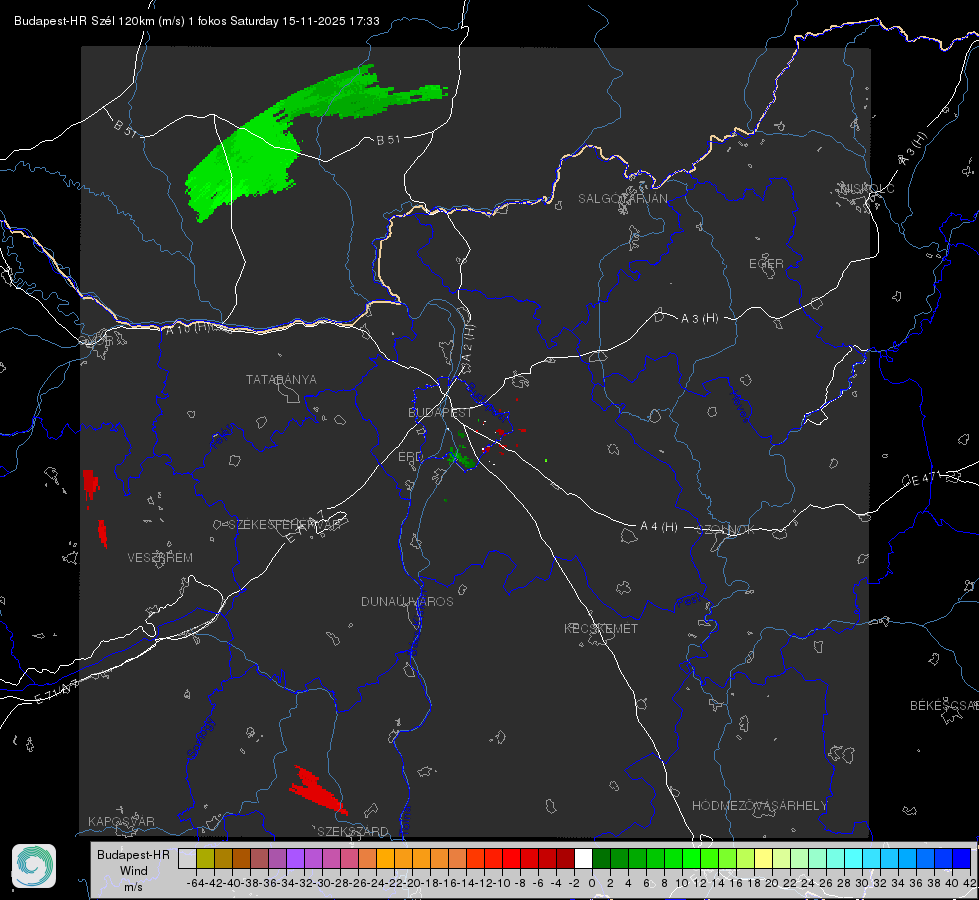
Task: Select the olive swatch between -64 and -42
Action: point(205,859)
